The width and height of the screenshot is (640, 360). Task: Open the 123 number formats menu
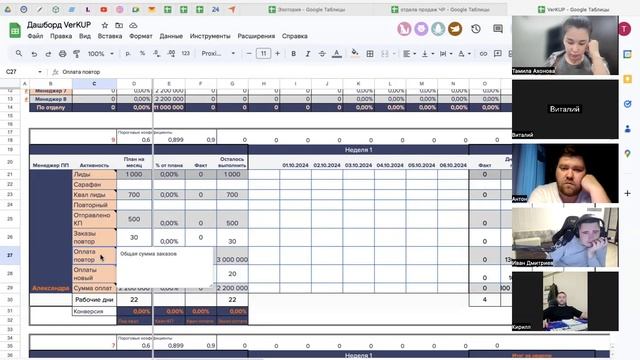coord(186,53)
